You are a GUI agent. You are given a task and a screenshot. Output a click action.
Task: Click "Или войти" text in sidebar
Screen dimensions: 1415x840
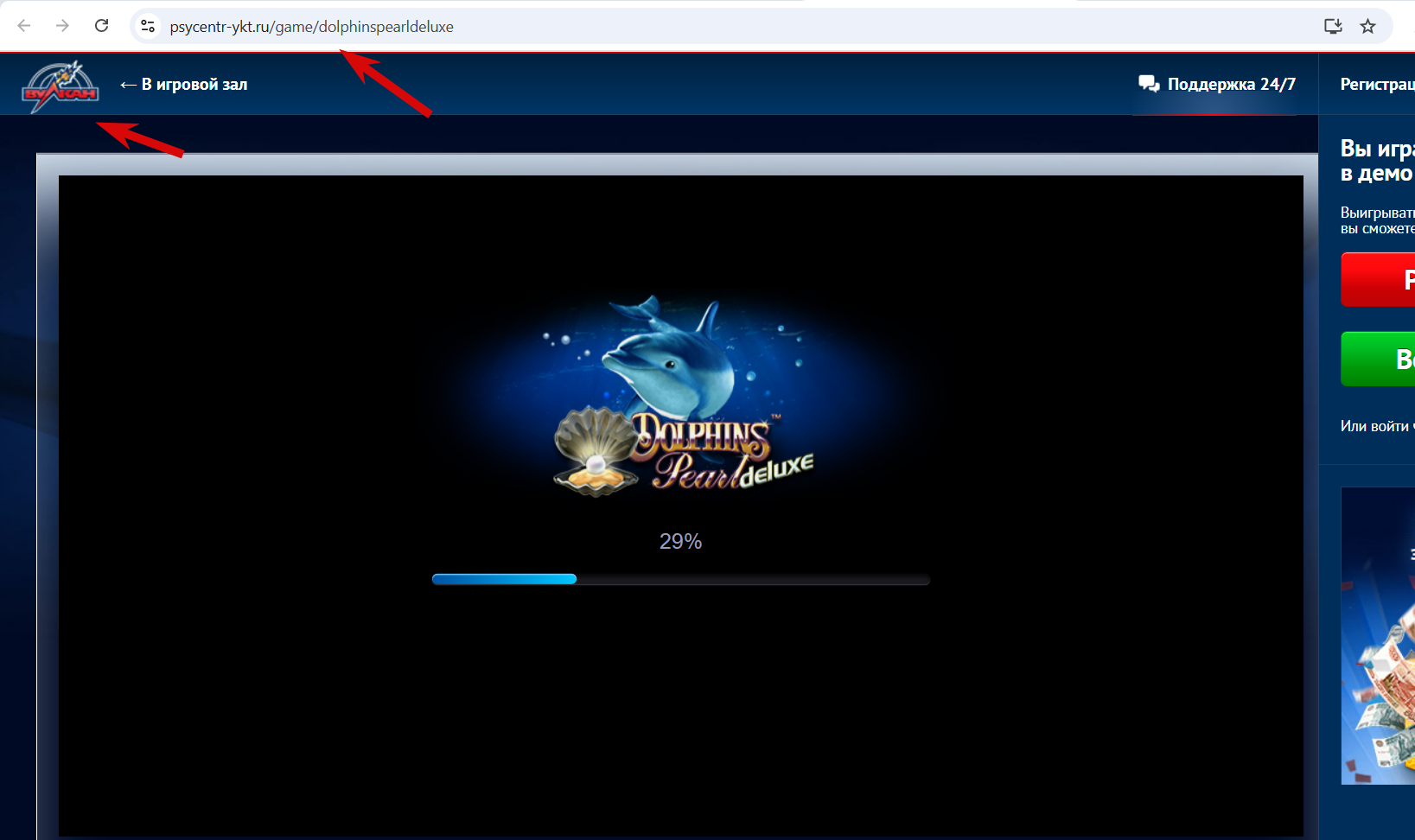click(1374, 426)
